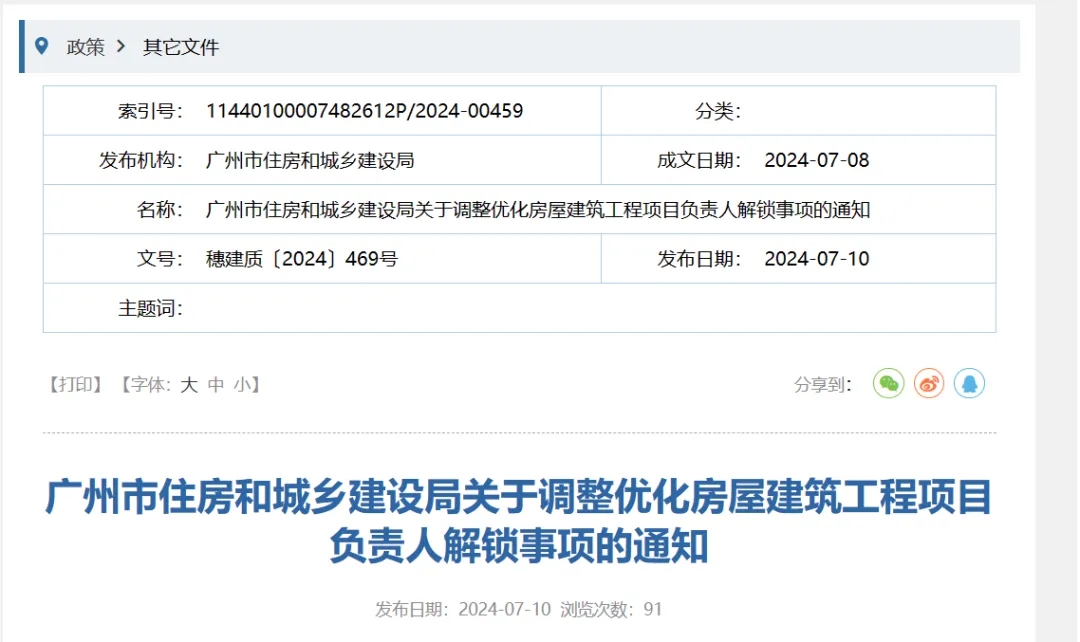The image size is (1080, 642).
Task: Click the 打印 print link
Action: 75,384
